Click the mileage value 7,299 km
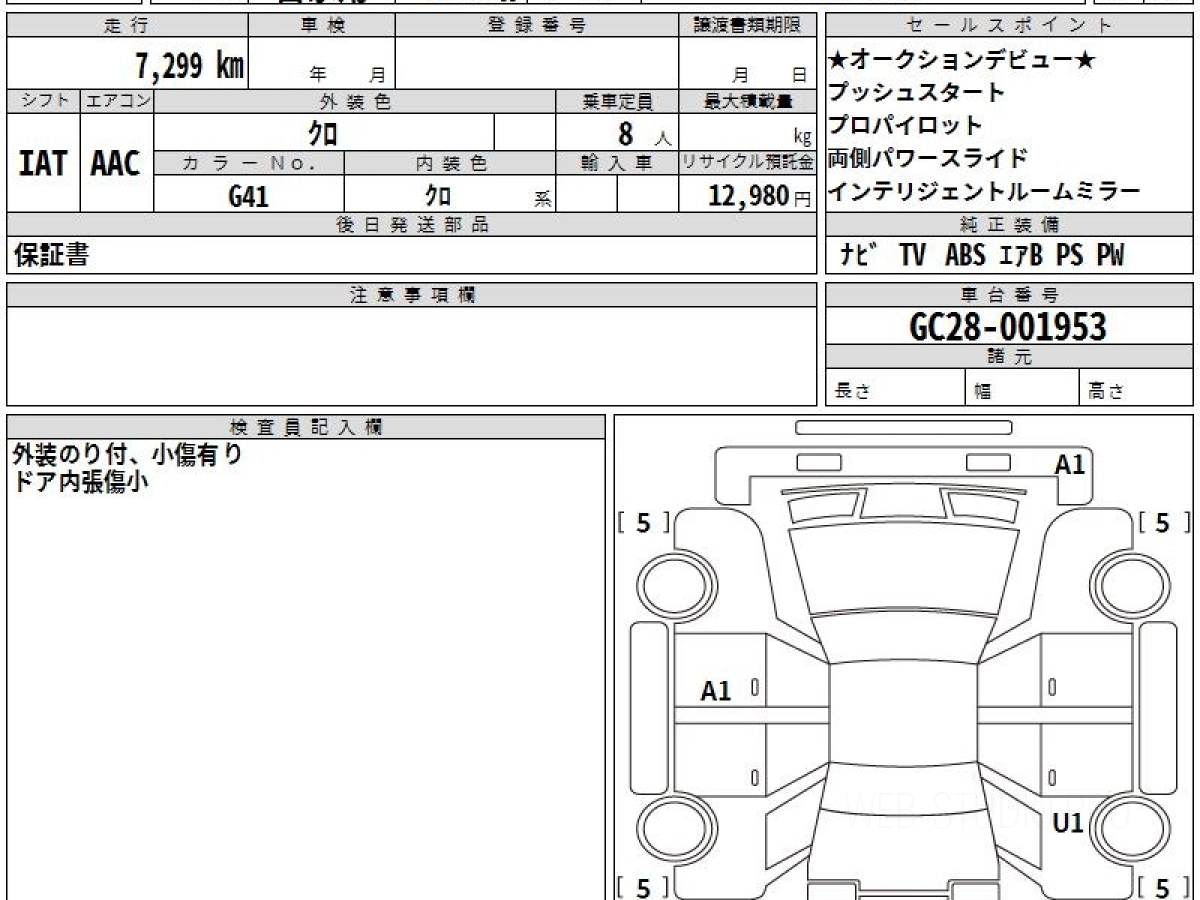Image resolution: width=1200 pixels, height=900 pixels. pos(190,66)
